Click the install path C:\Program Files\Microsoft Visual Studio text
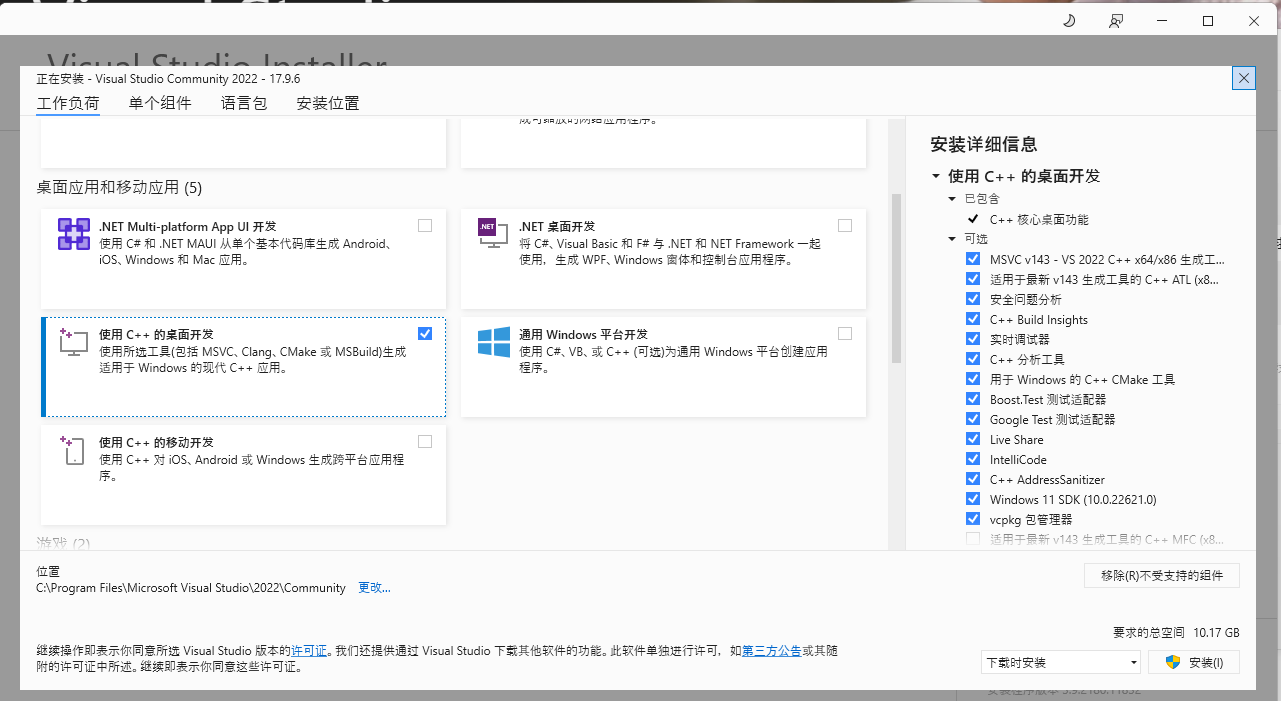This screenshot has height=701, width=1281. pos(191,588)
